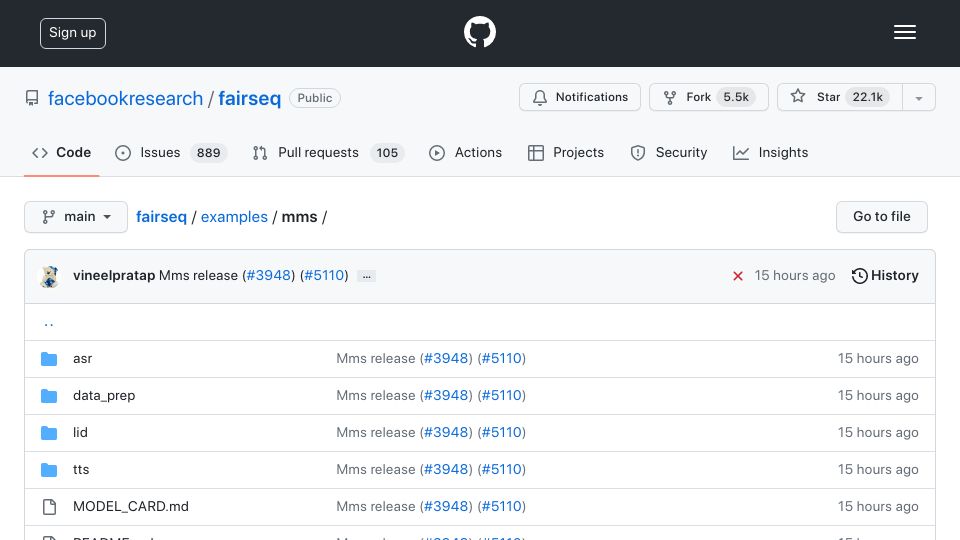Switch to the Projects tab

pos(566,152)
